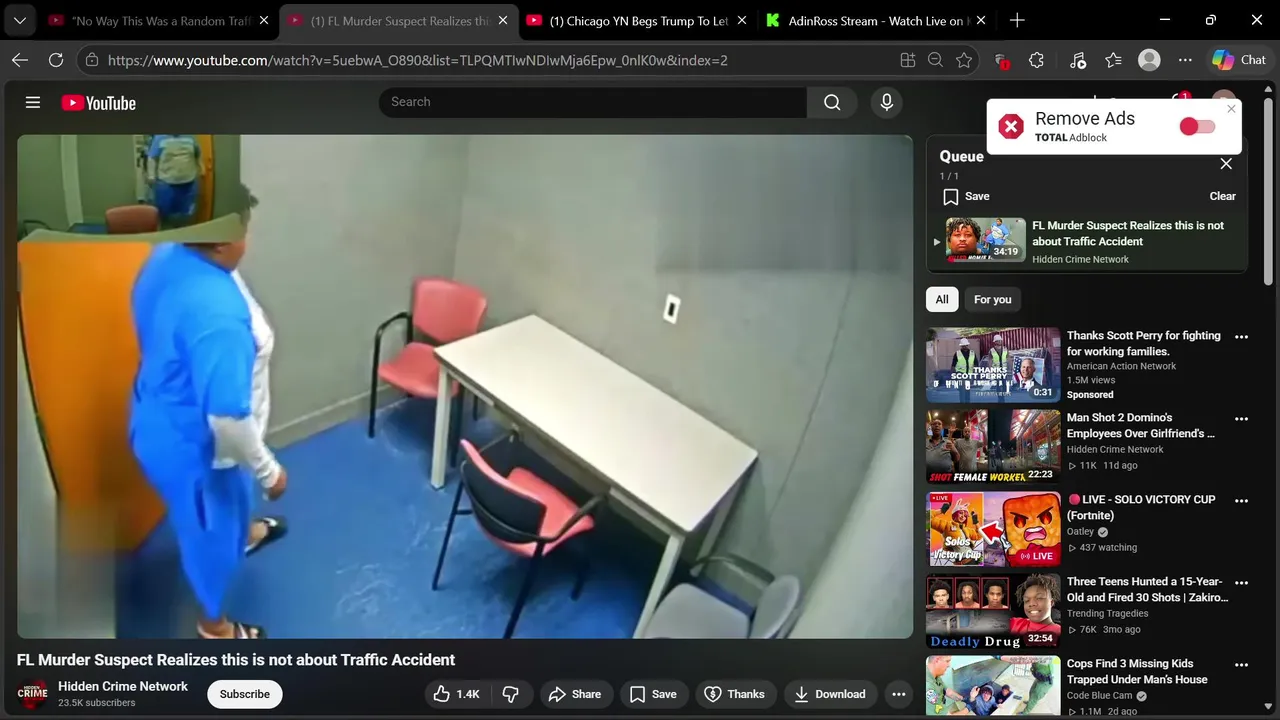This screenshot has width=1280, height=720.
Task: Go to YouTube home via logo
Action: [x=98, y=102]
